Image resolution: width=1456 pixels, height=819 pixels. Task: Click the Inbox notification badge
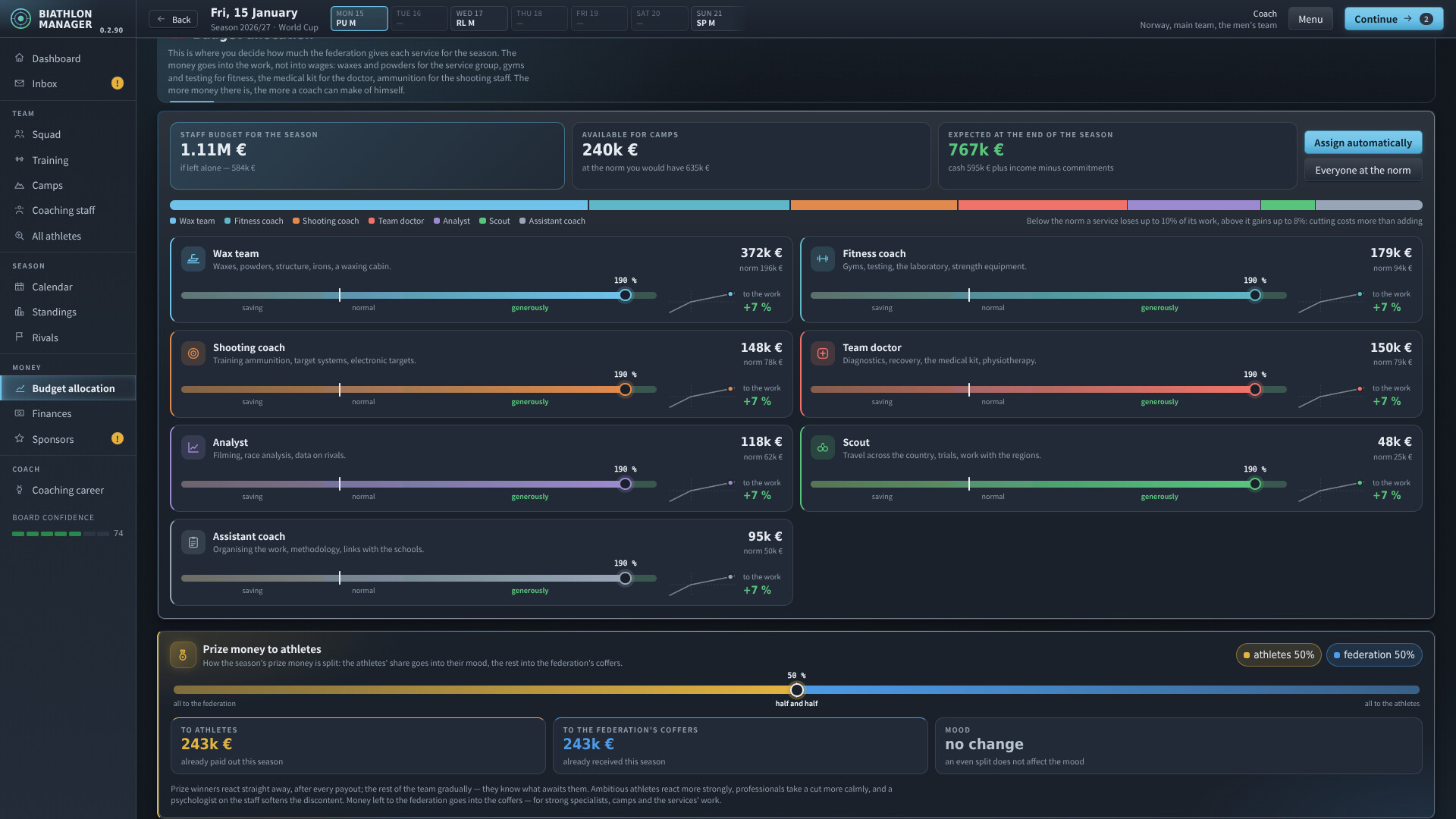118,83
